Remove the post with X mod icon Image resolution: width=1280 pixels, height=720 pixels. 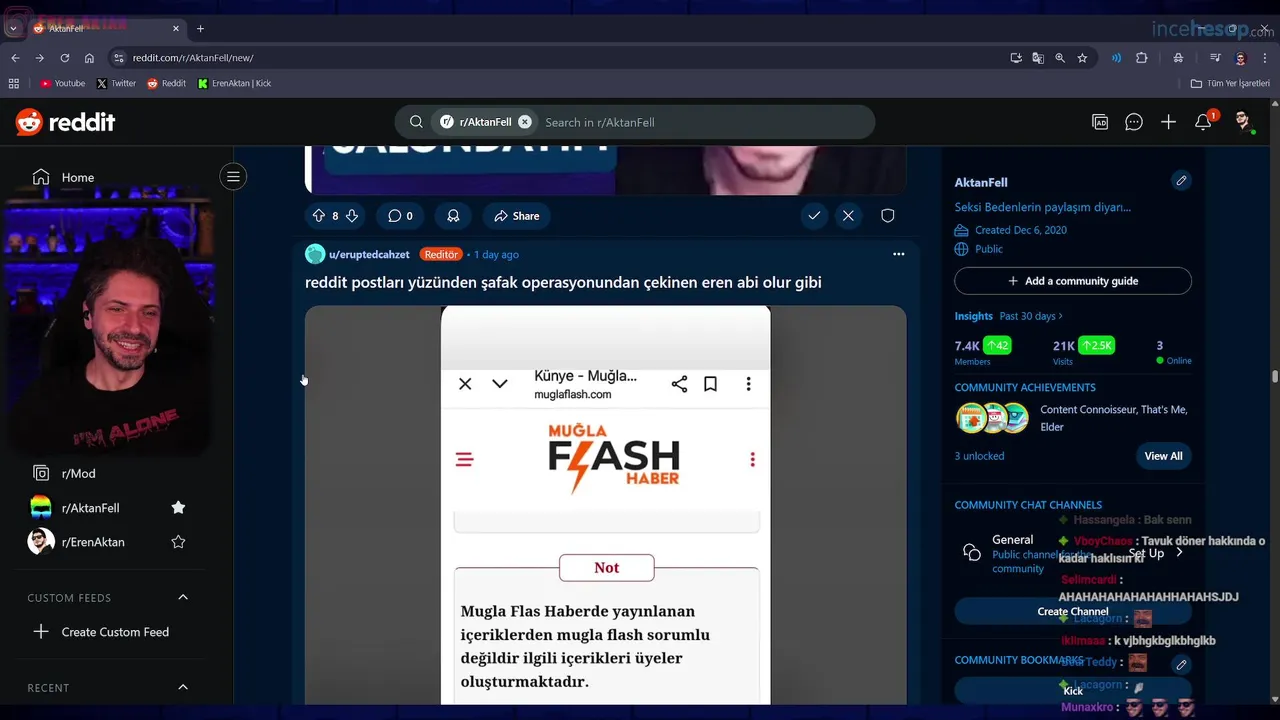click(x=848, y=216)
